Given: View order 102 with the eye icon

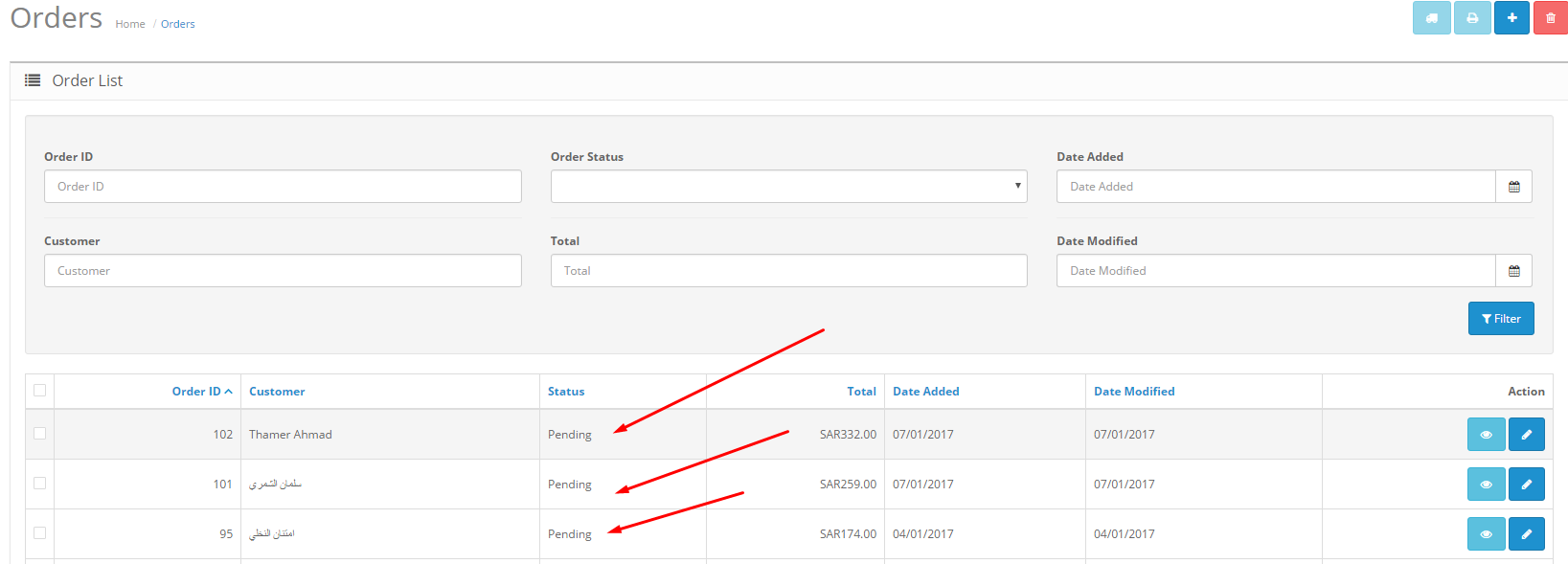Looking at the screenshot, I should (1486, 435).
